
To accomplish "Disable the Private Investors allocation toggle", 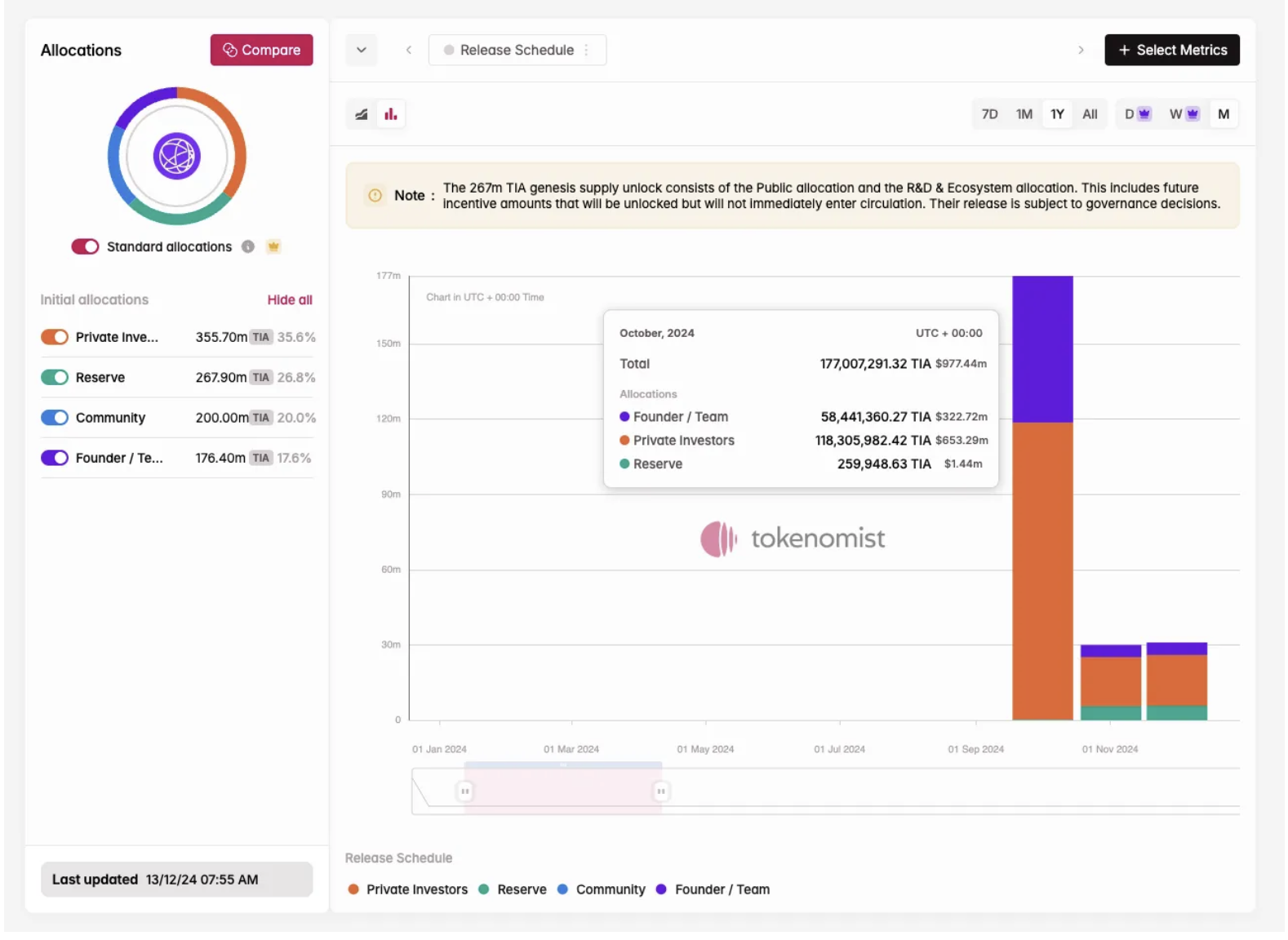I will [55, 337].
